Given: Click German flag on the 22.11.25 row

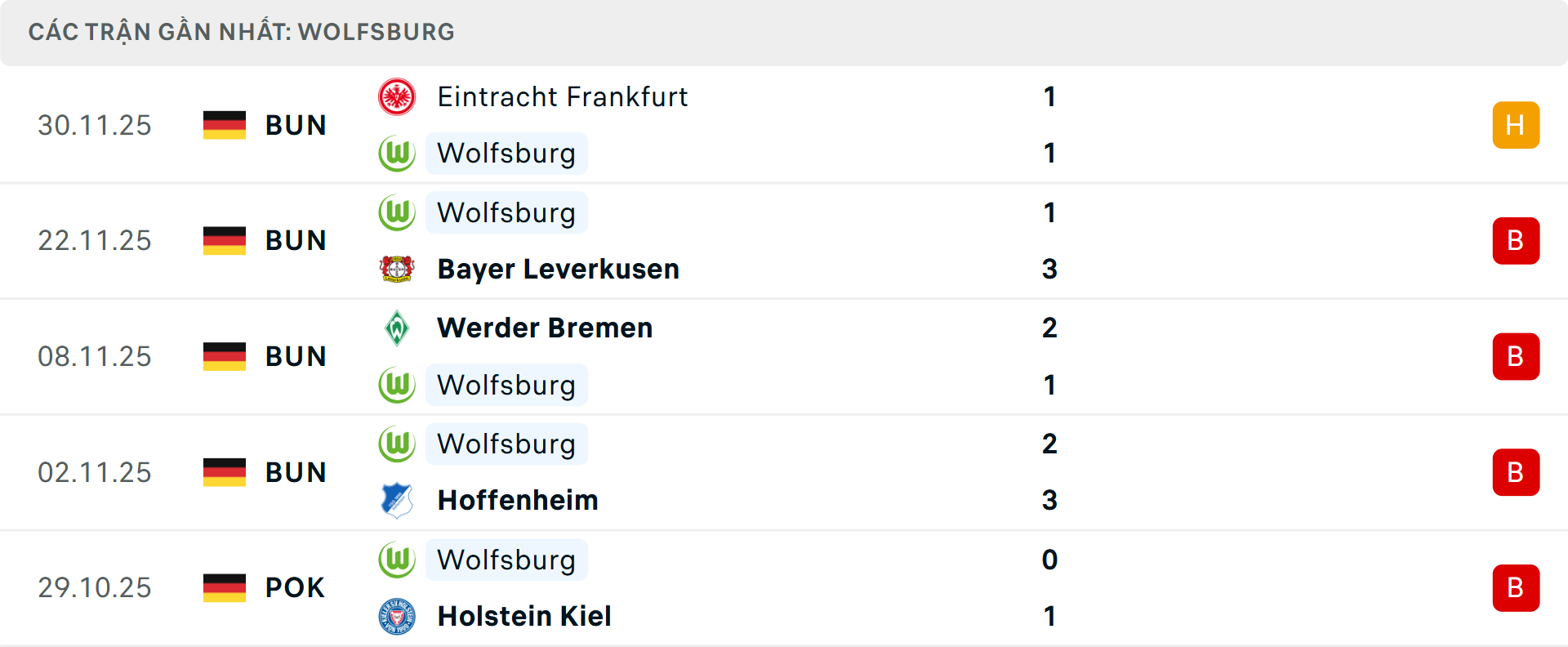Looking at the screenshot, I should [225, 240].
